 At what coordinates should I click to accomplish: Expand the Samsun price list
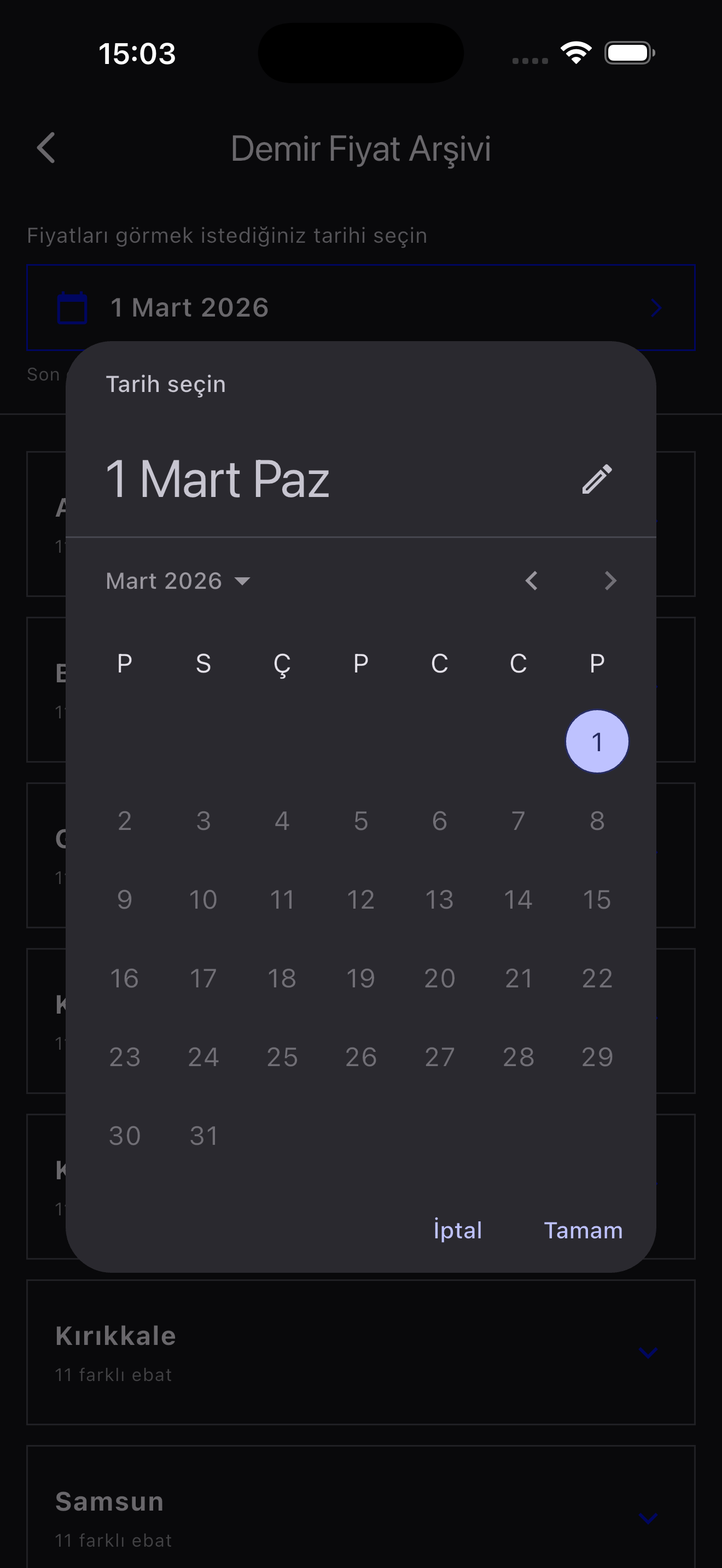(648, 1518)
